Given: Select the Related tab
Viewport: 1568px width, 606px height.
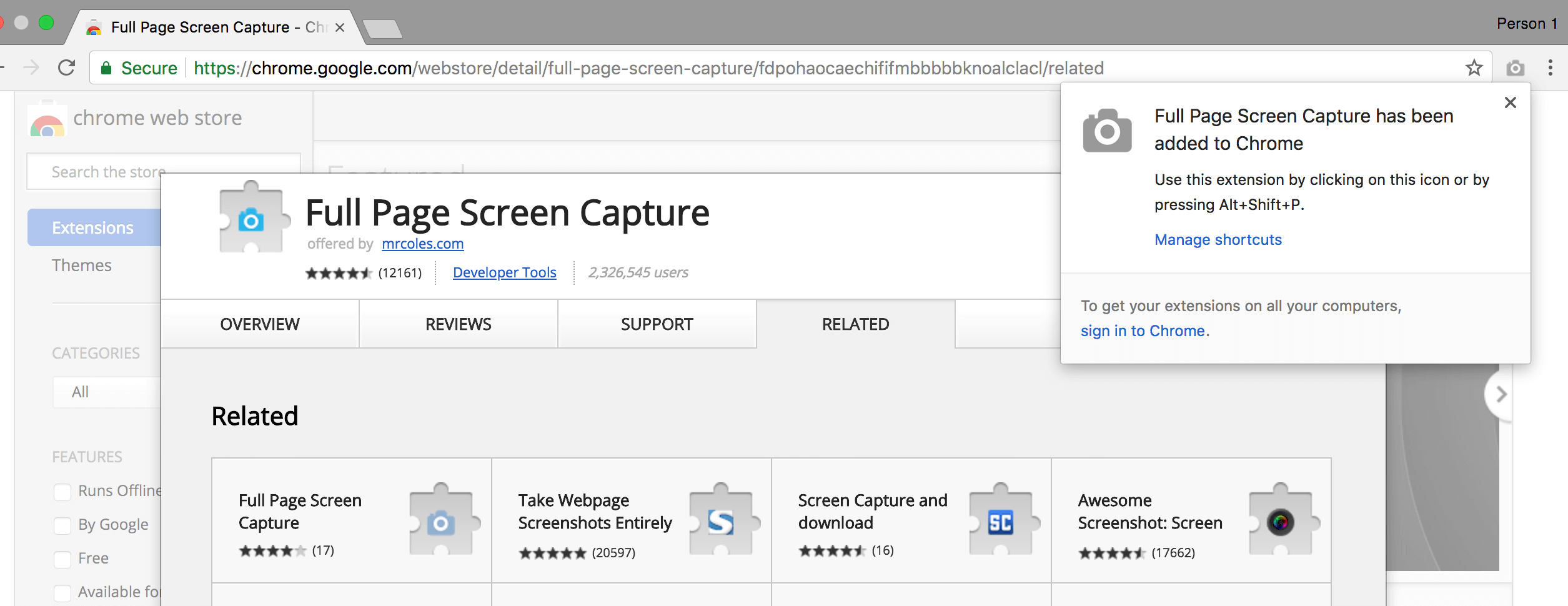Looking at the screenshot, I should pos(856,324).
